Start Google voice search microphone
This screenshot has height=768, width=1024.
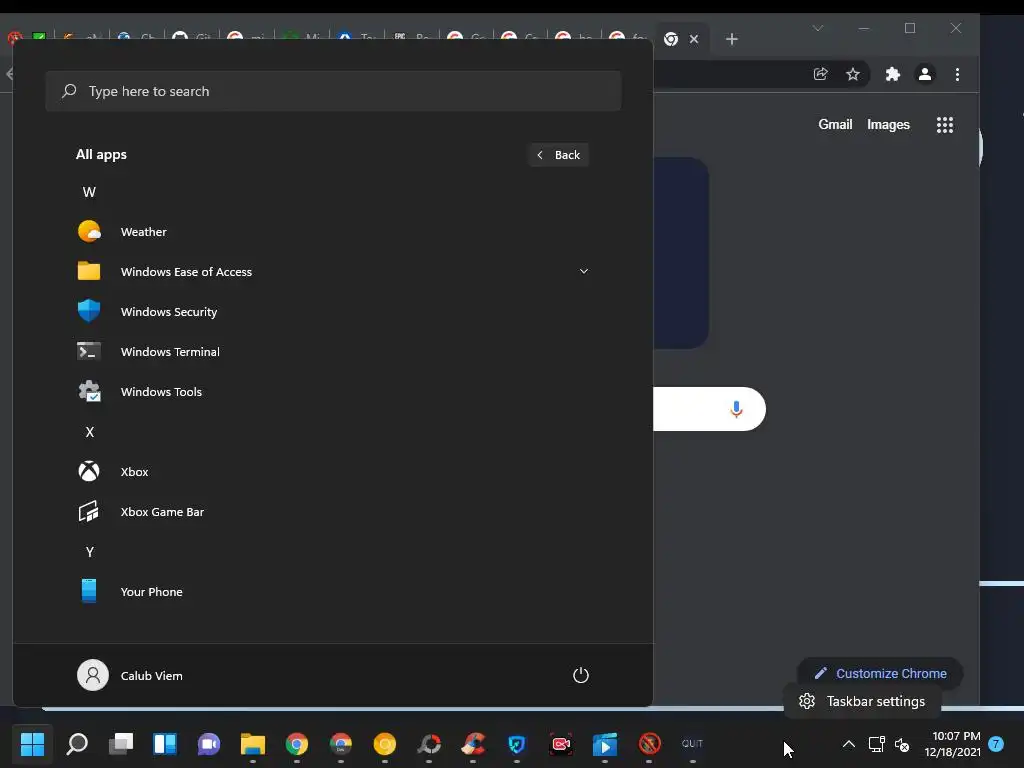click(736, 409)
